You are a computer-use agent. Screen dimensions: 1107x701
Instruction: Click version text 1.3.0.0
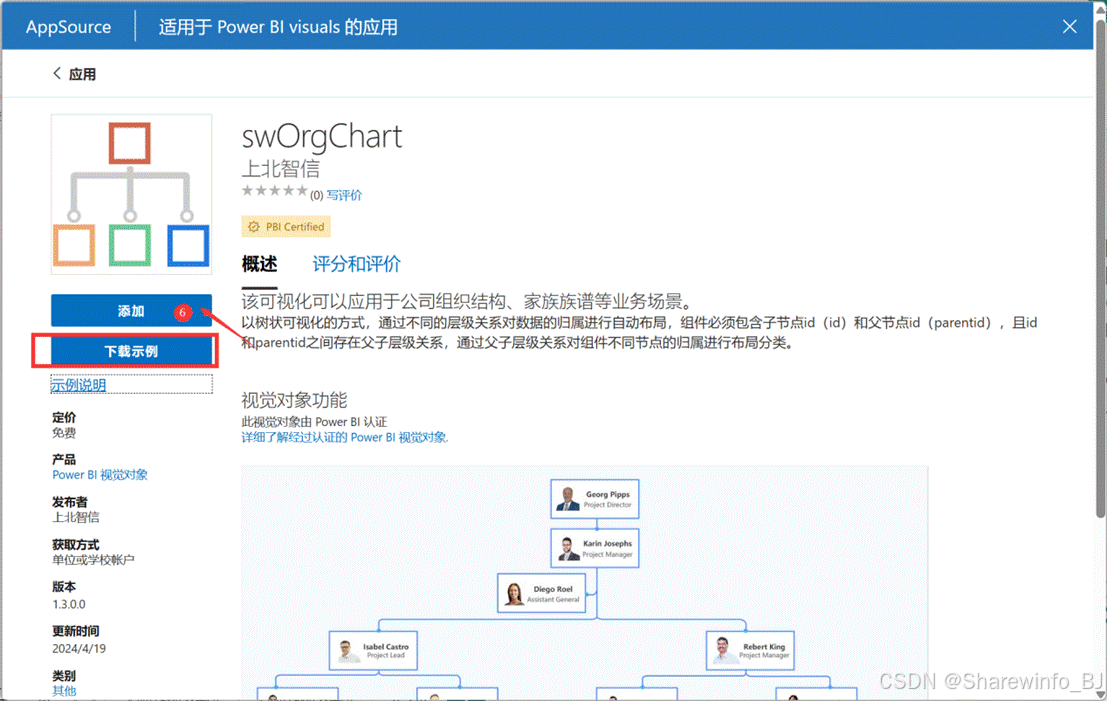[x=68, y=604]
